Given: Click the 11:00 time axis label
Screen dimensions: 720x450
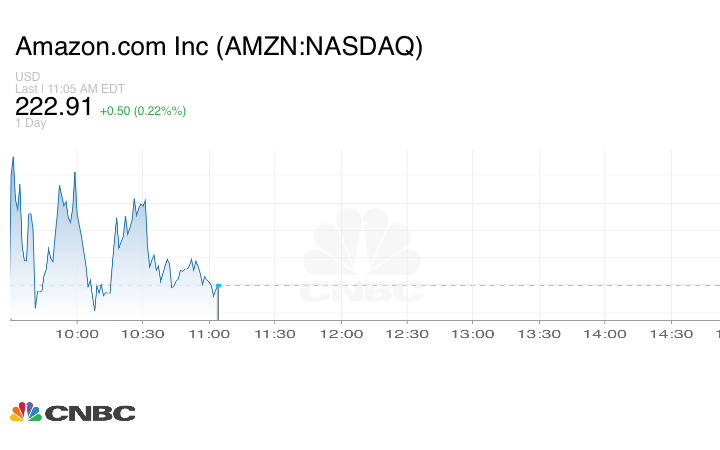Looking at the screenshot, I should pos(209,334).
